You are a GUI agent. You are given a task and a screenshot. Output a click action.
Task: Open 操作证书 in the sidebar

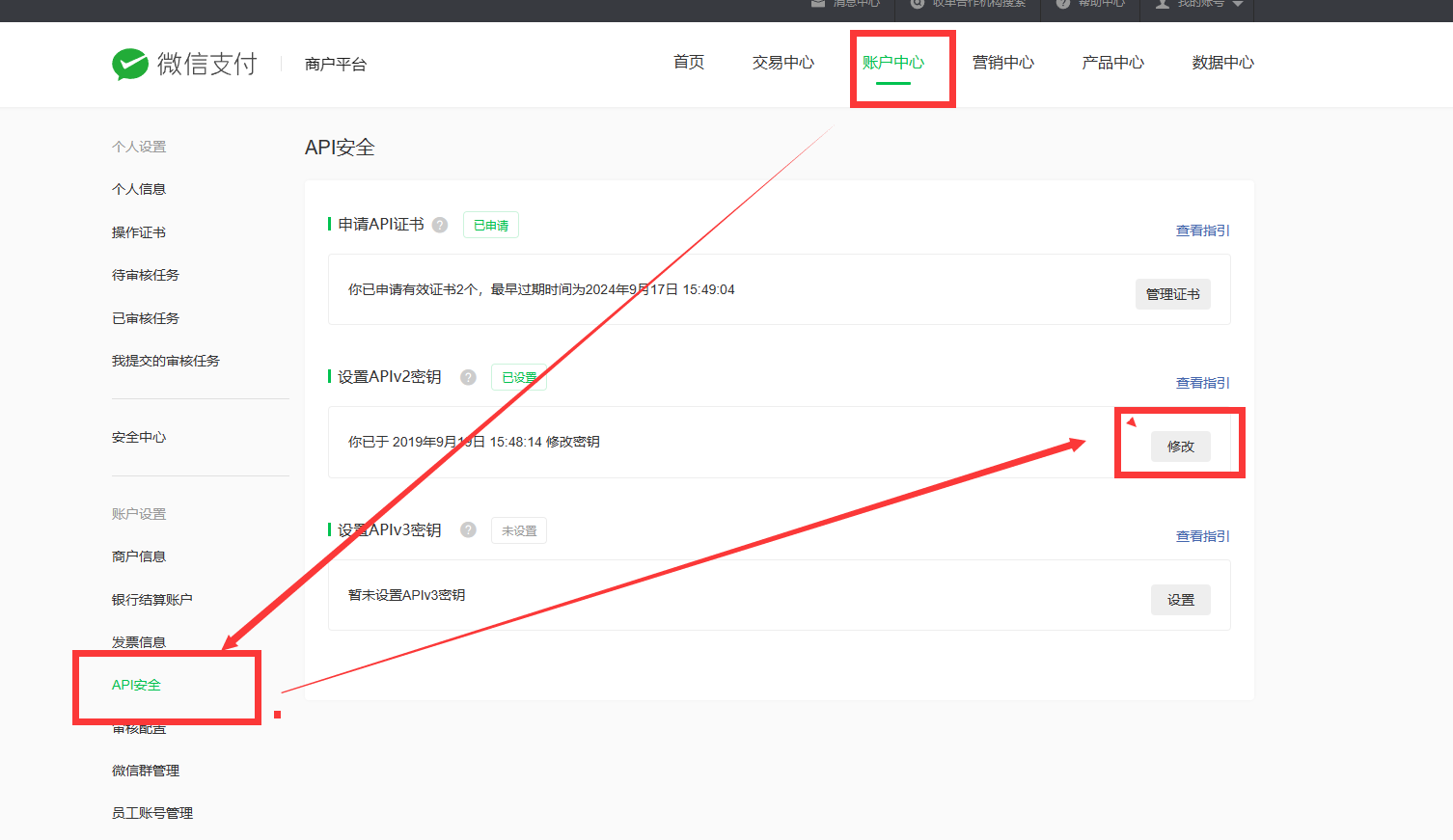[139, 232]
